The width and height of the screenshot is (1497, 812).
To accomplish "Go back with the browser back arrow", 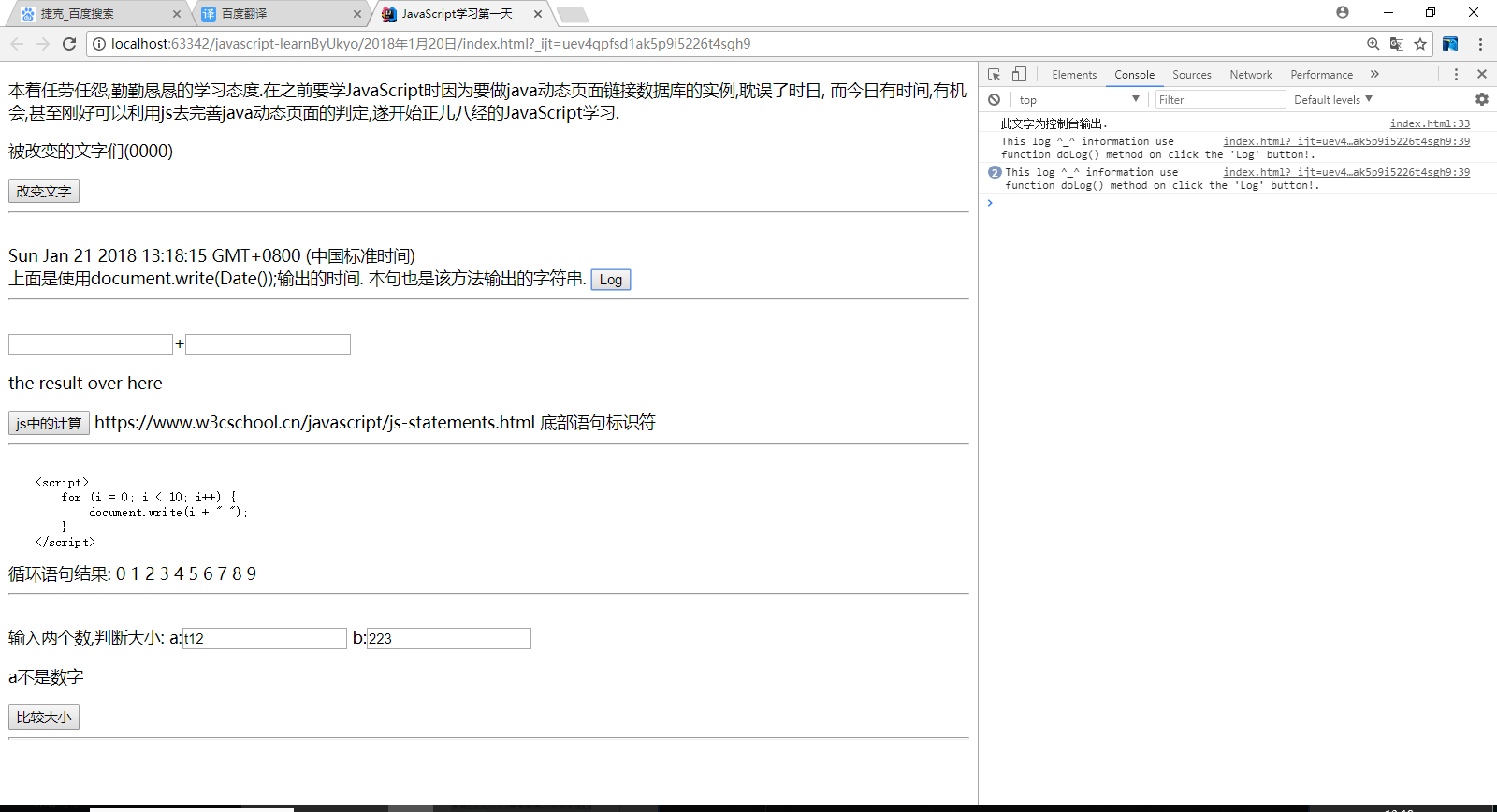I will click(17, 44).
